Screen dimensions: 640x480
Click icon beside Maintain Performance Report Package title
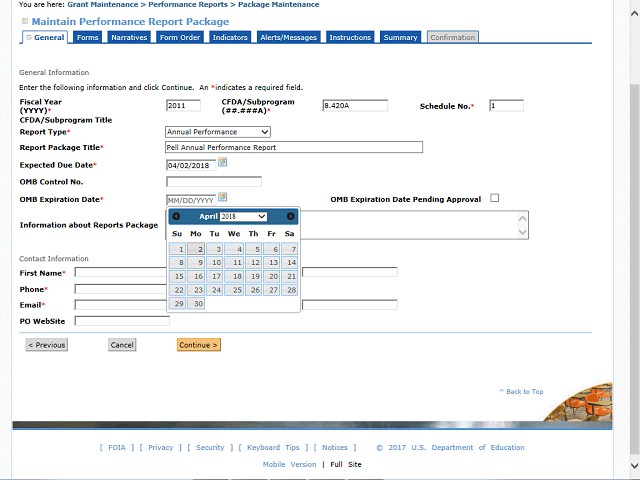click(x=24, y=21)
